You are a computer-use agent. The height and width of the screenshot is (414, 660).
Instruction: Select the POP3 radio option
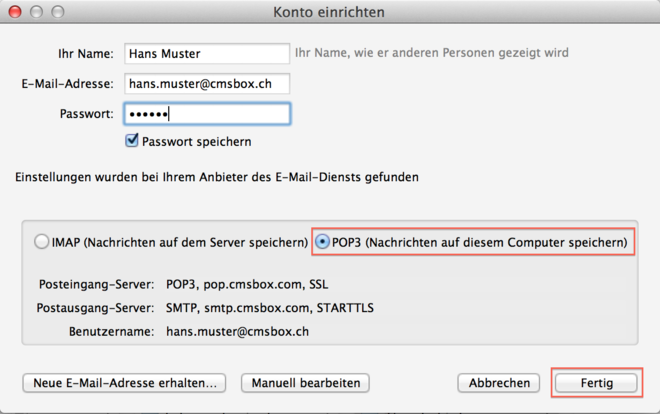pos(323,242)
